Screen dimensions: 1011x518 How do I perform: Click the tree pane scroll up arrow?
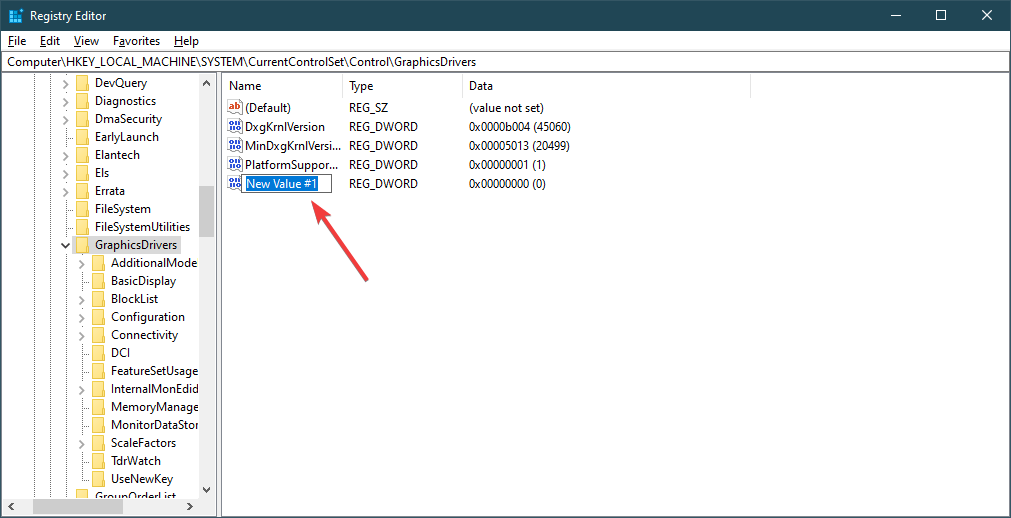coord(206,83)
